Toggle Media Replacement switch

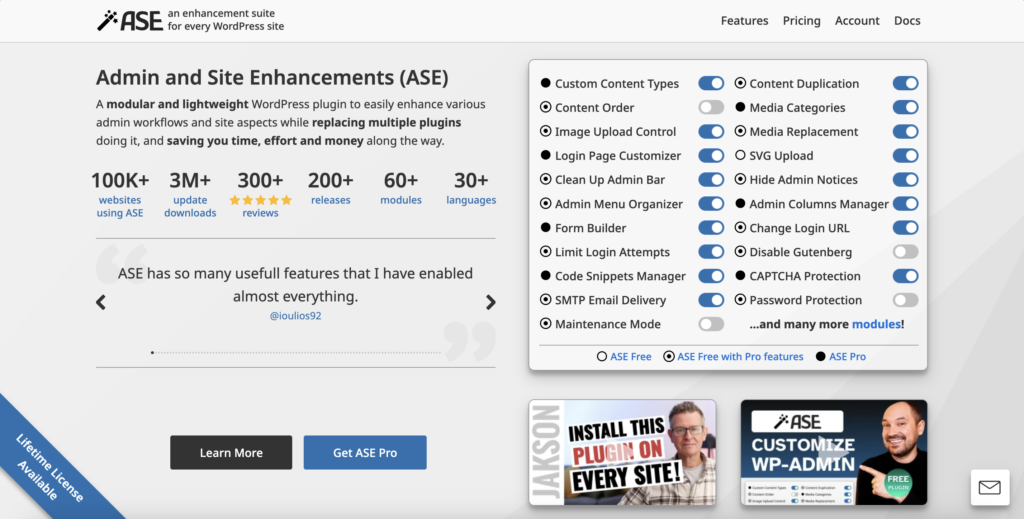coord(905,132)
